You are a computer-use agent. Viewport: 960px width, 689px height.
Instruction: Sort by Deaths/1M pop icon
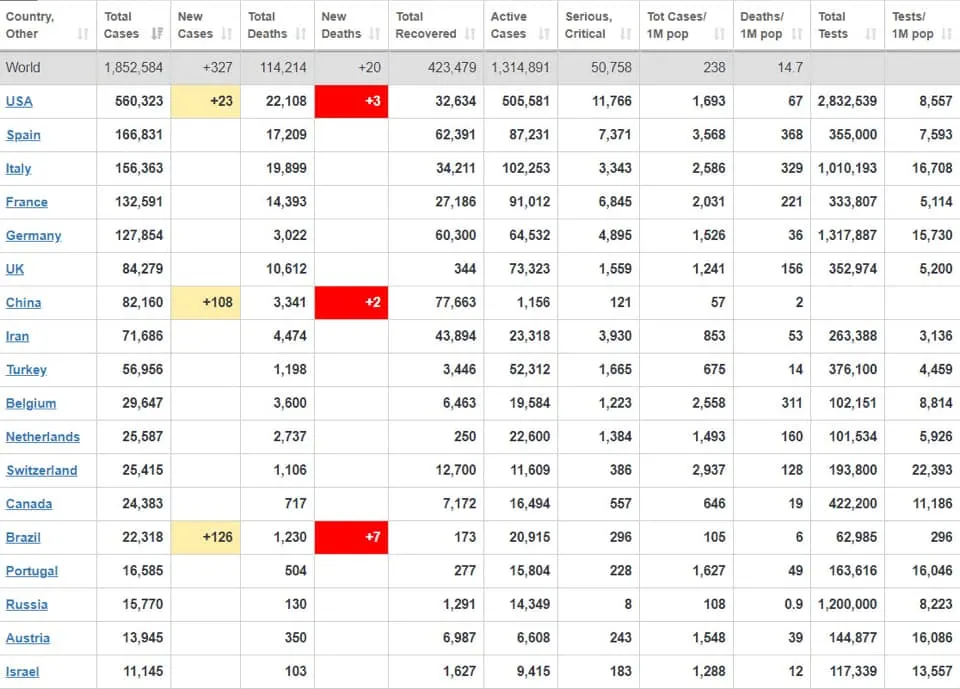click(x=797, y=34)
